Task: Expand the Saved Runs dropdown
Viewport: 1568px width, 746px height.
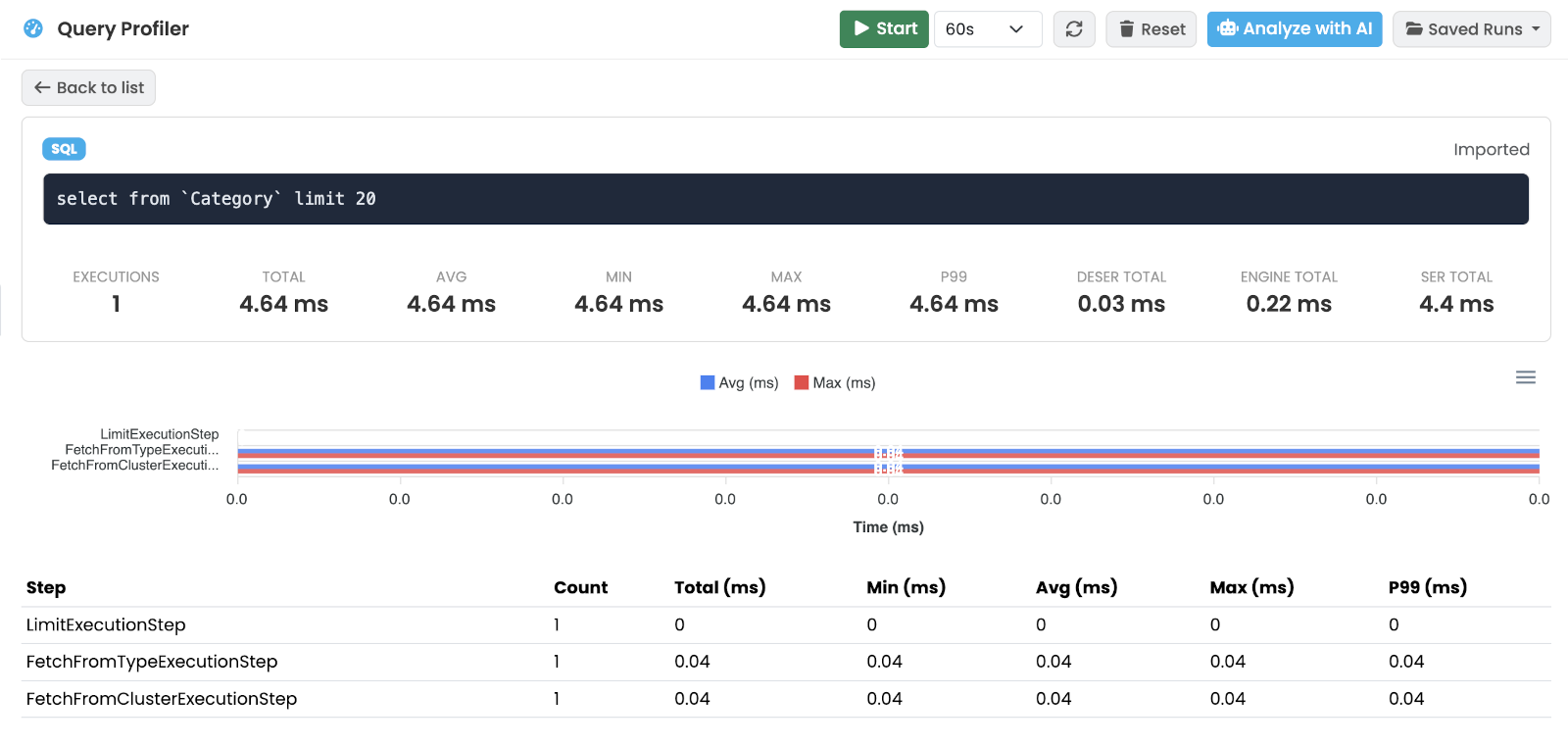Action: pyautogui.click(x=1472, y=29)
